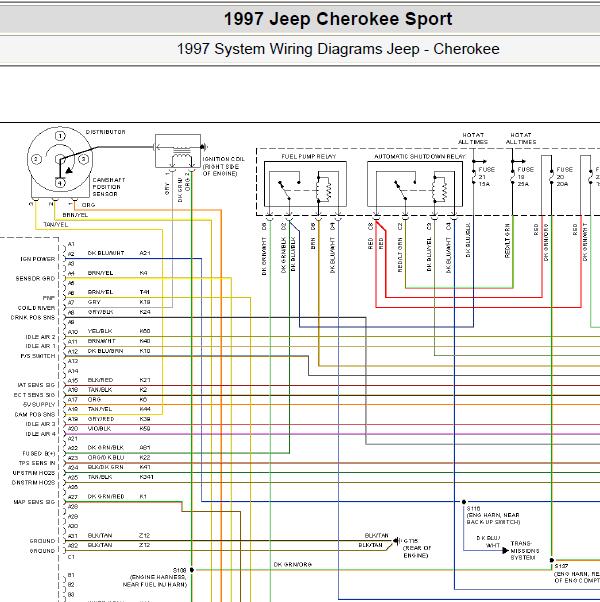The image size is (600, 602).
Task: Click circuit code T41 on row A6
Action: tap(145, 292)
